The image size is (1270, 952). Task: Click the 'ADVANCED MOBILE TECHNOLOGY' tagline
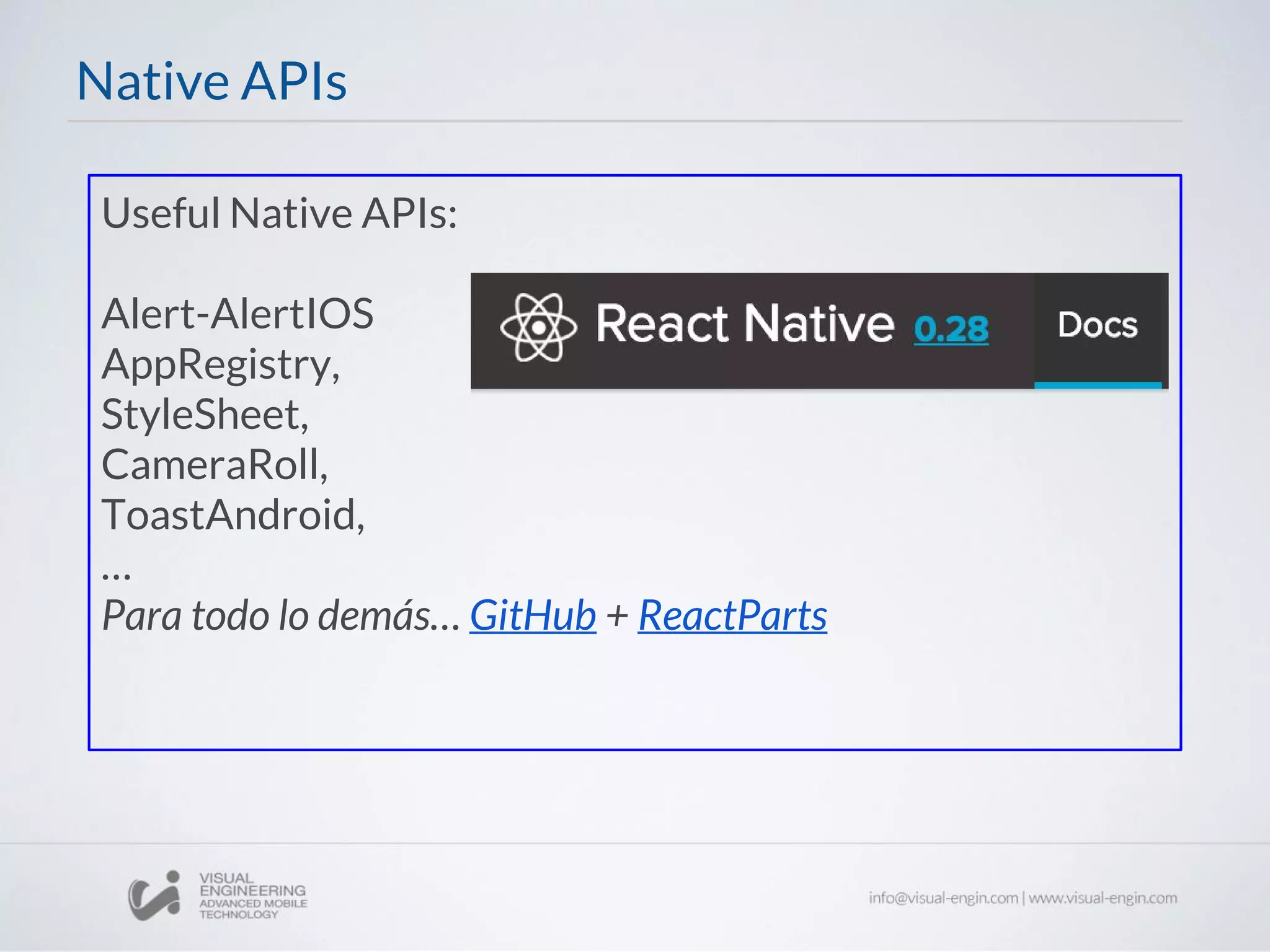click(x=253, y=909)
